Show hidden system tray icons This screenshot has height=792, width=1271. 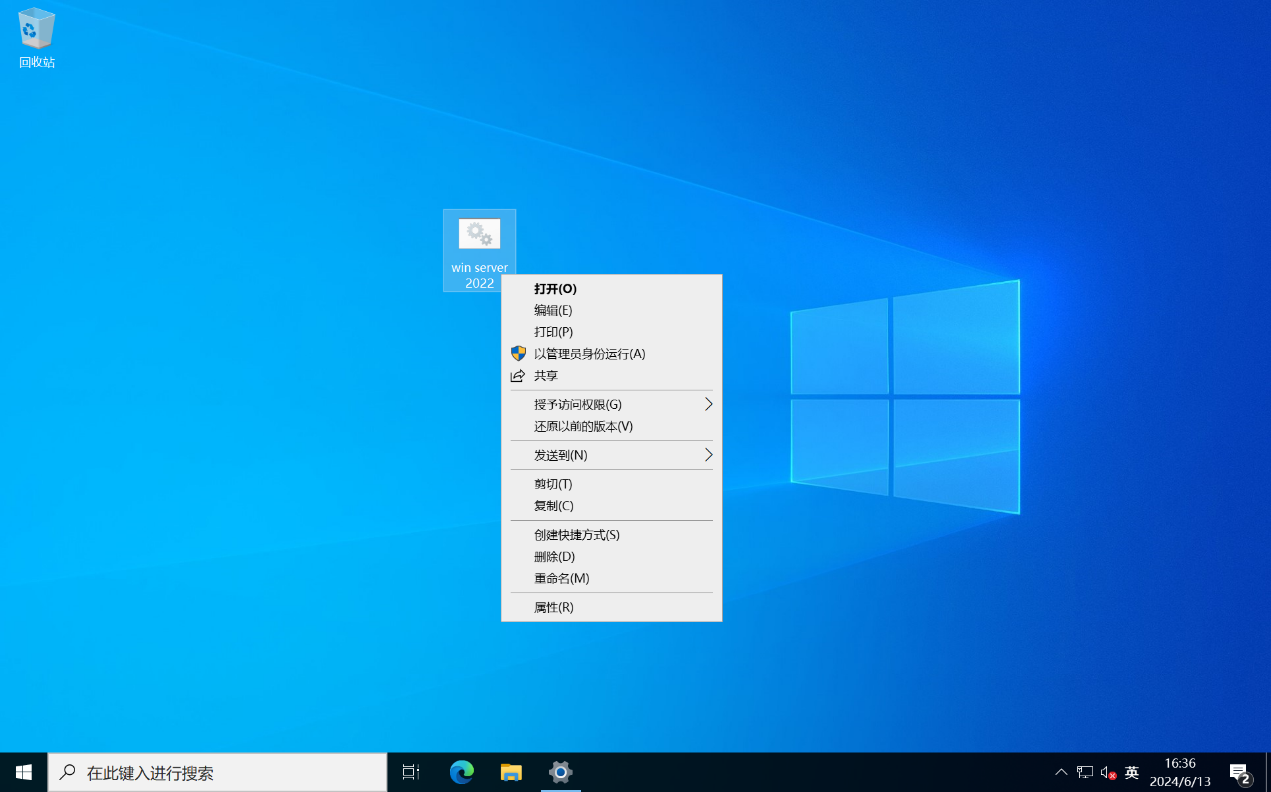1061,772
